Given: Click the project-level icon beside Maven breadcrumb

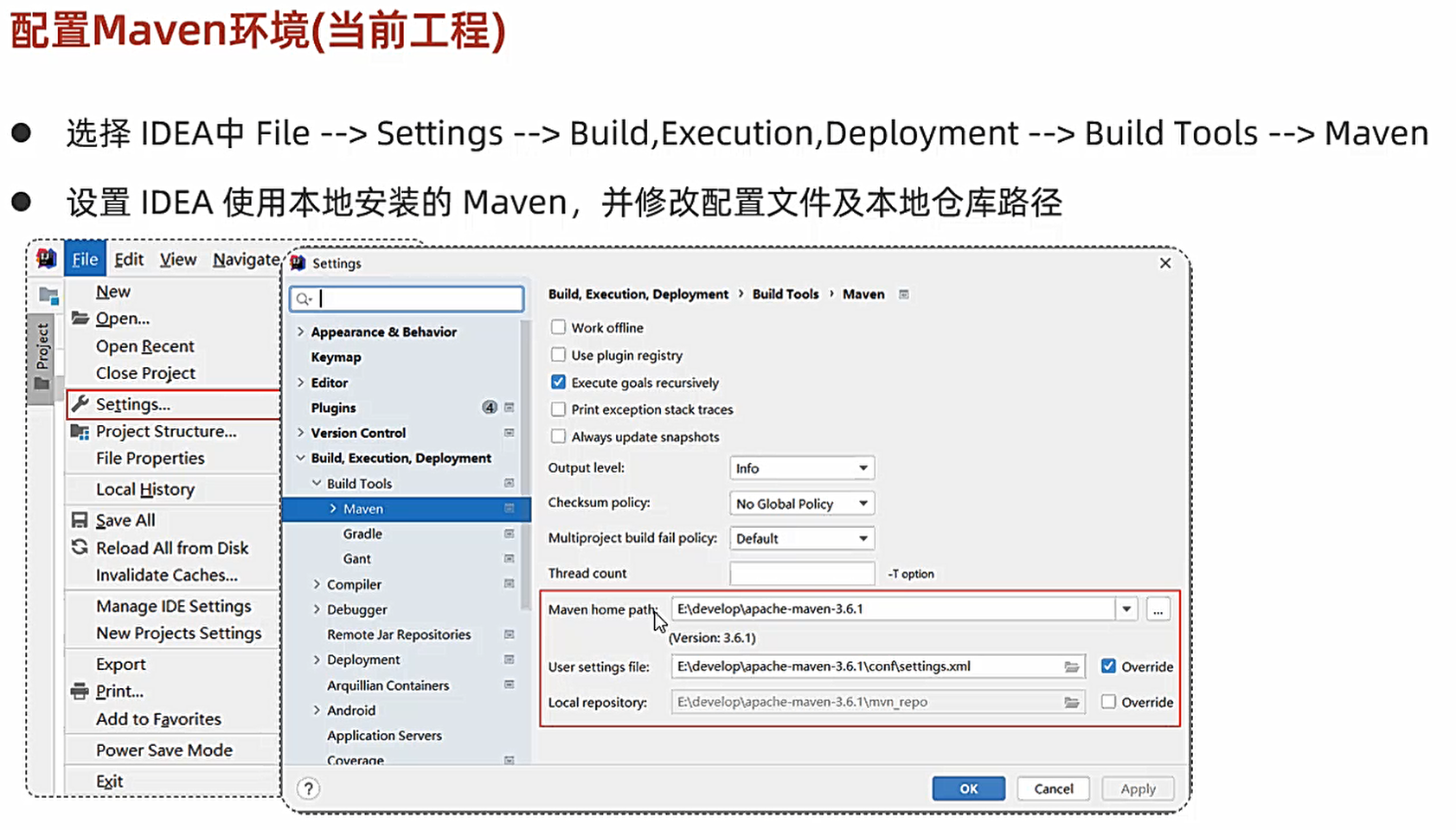Looking at the screenshot, I should tap(903, 294).
